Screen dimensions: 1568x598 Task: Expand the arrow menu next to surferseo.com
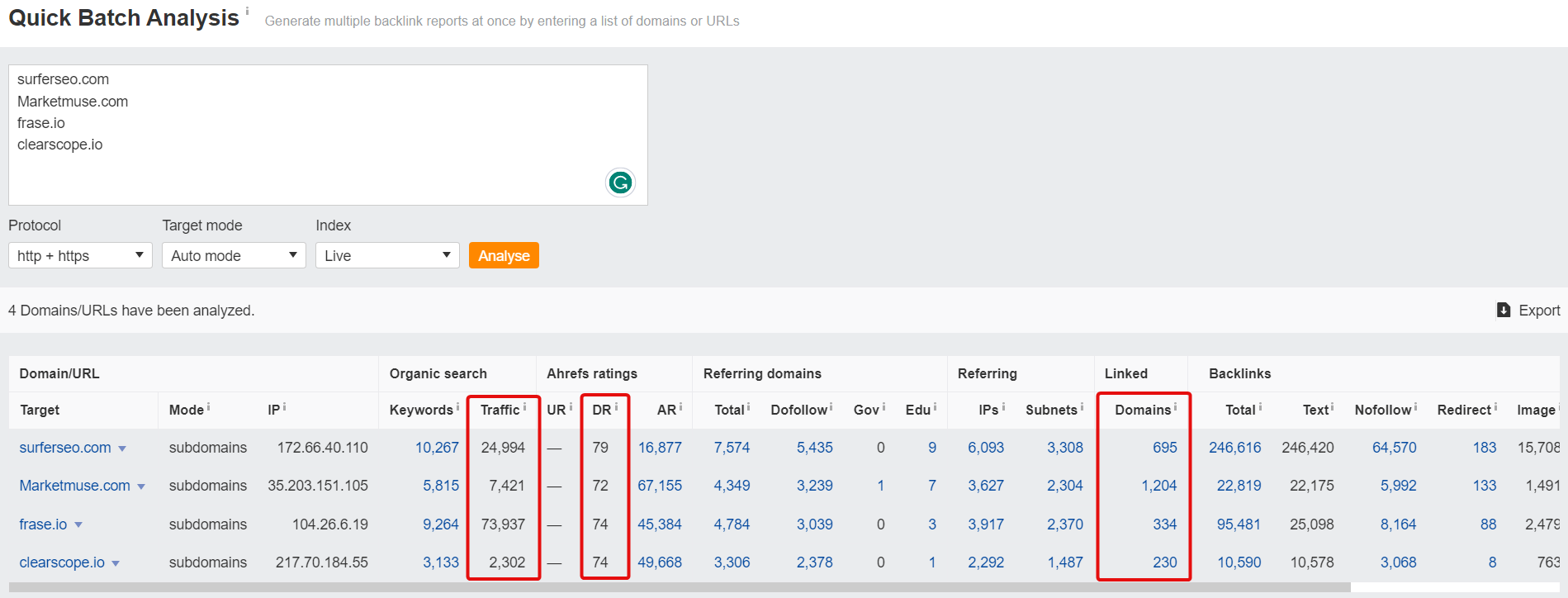(122, 448)
